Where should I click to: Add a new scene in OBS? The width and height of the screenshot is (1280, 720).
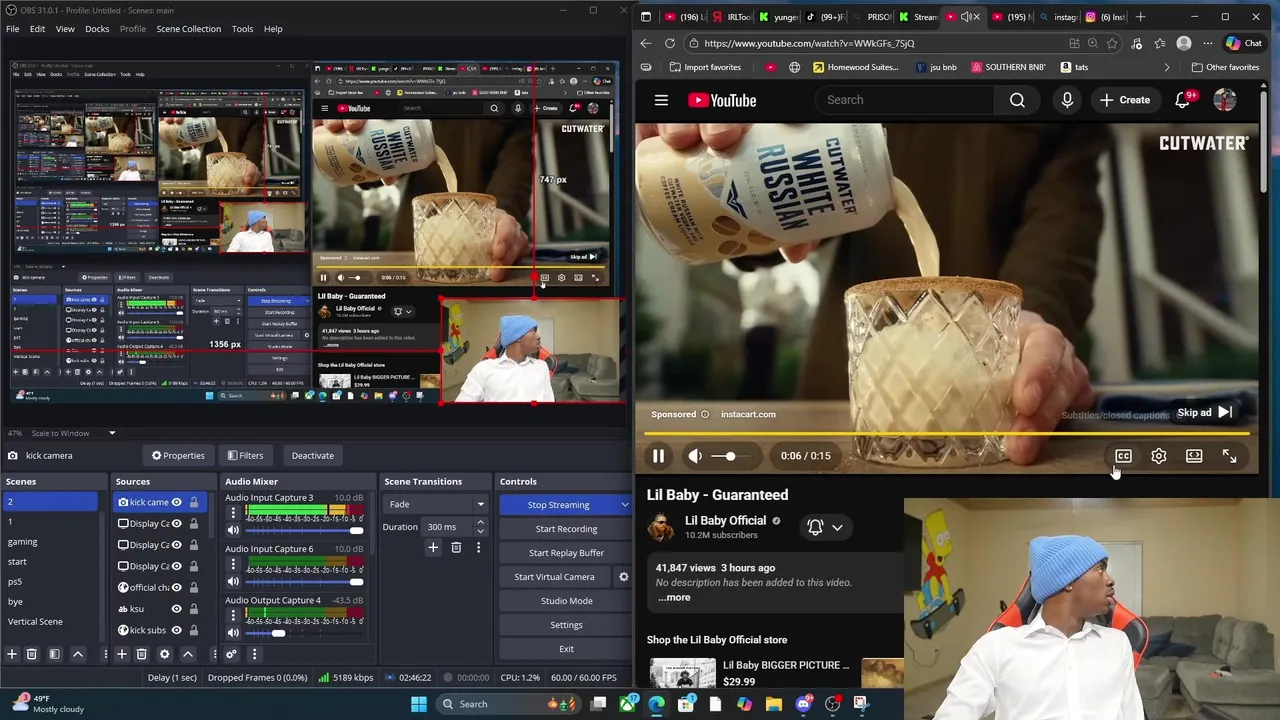pyautogui.click(x=12, y=654)
